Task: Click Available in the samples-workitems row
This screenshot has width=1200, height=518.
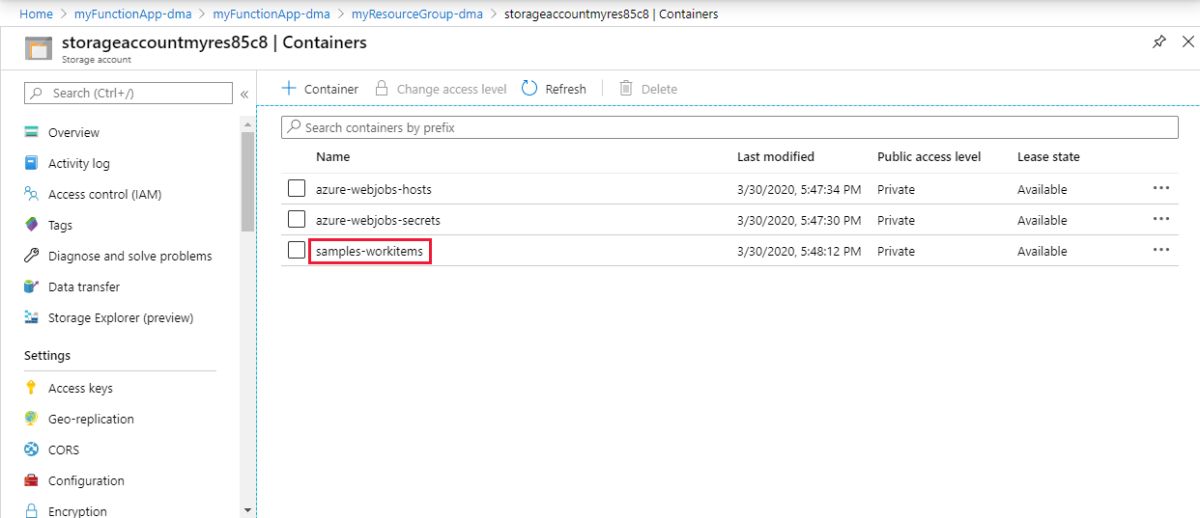Action: coord(1042,251)
